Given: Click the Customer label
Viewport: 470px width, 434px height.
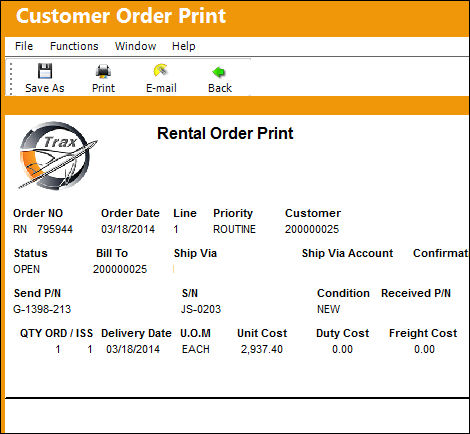Looking at the screenshot, I should click(x=313, y=213).
